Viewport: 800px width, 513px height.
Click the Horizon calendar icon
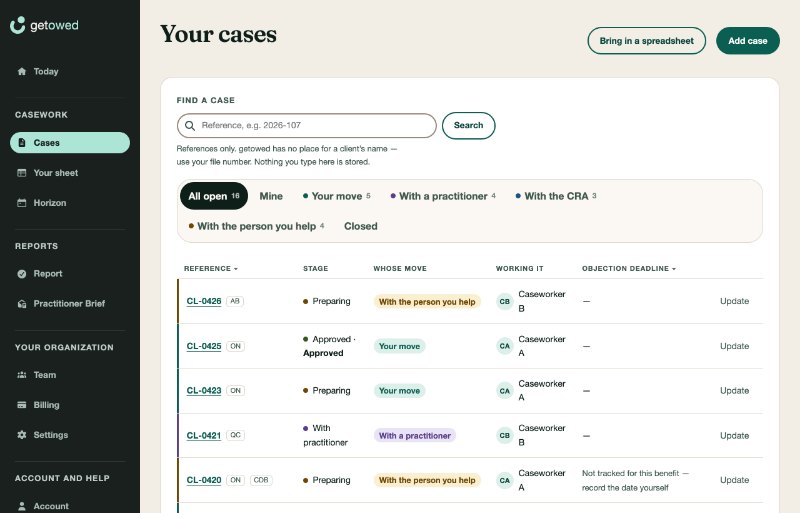click(21, 203)
